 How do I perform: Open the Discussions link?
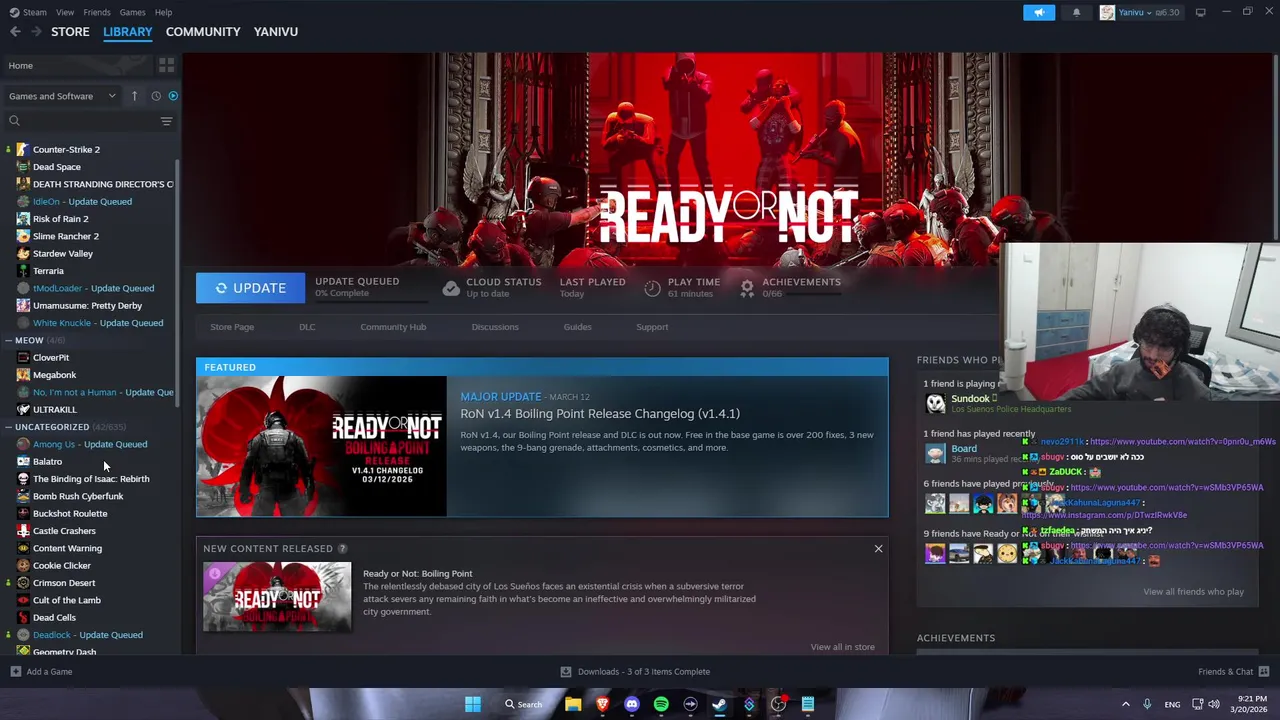(495, 327)
